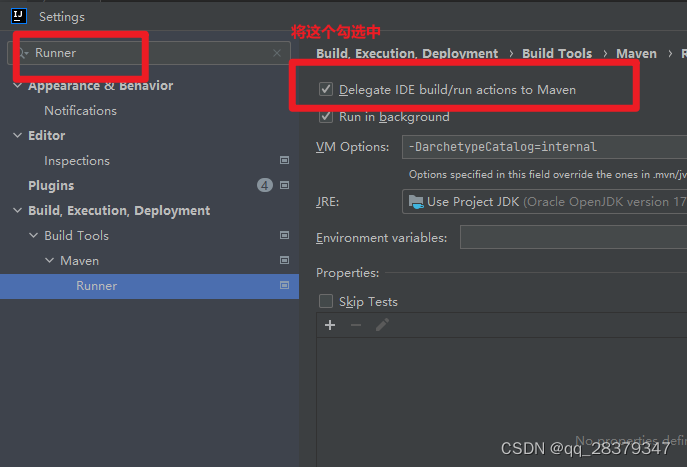
Task: Select Inspections in settings tree
Action: [77, 161]
